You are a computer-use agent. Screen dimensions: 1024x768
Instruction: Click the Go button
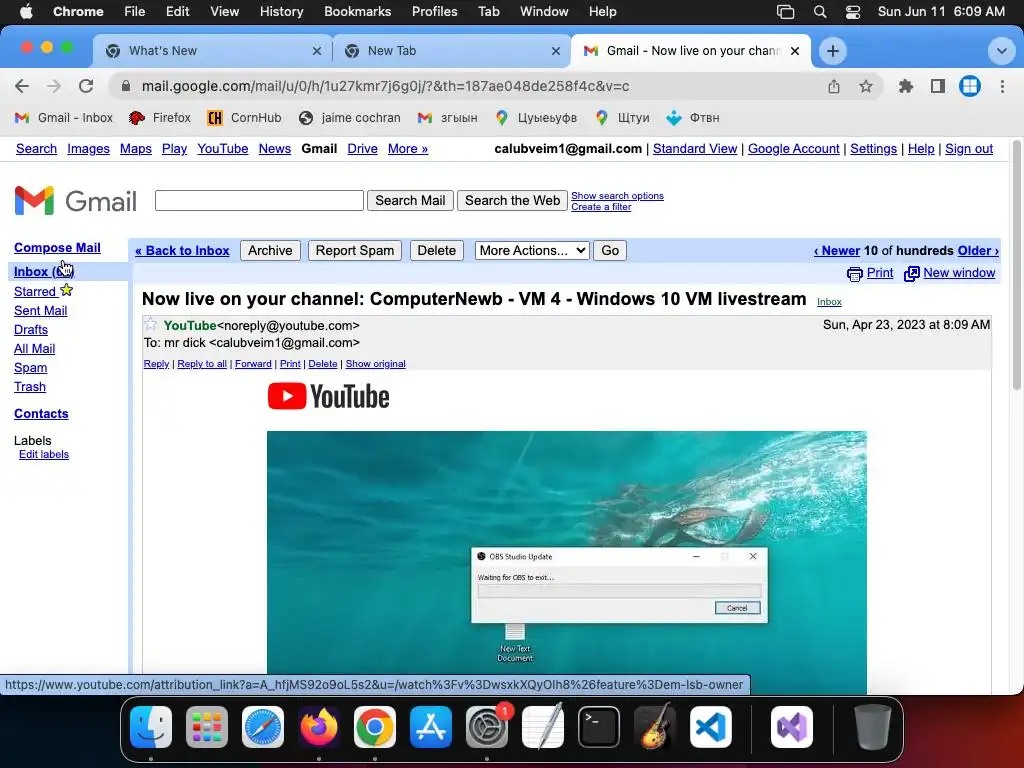tap(610, 251)
